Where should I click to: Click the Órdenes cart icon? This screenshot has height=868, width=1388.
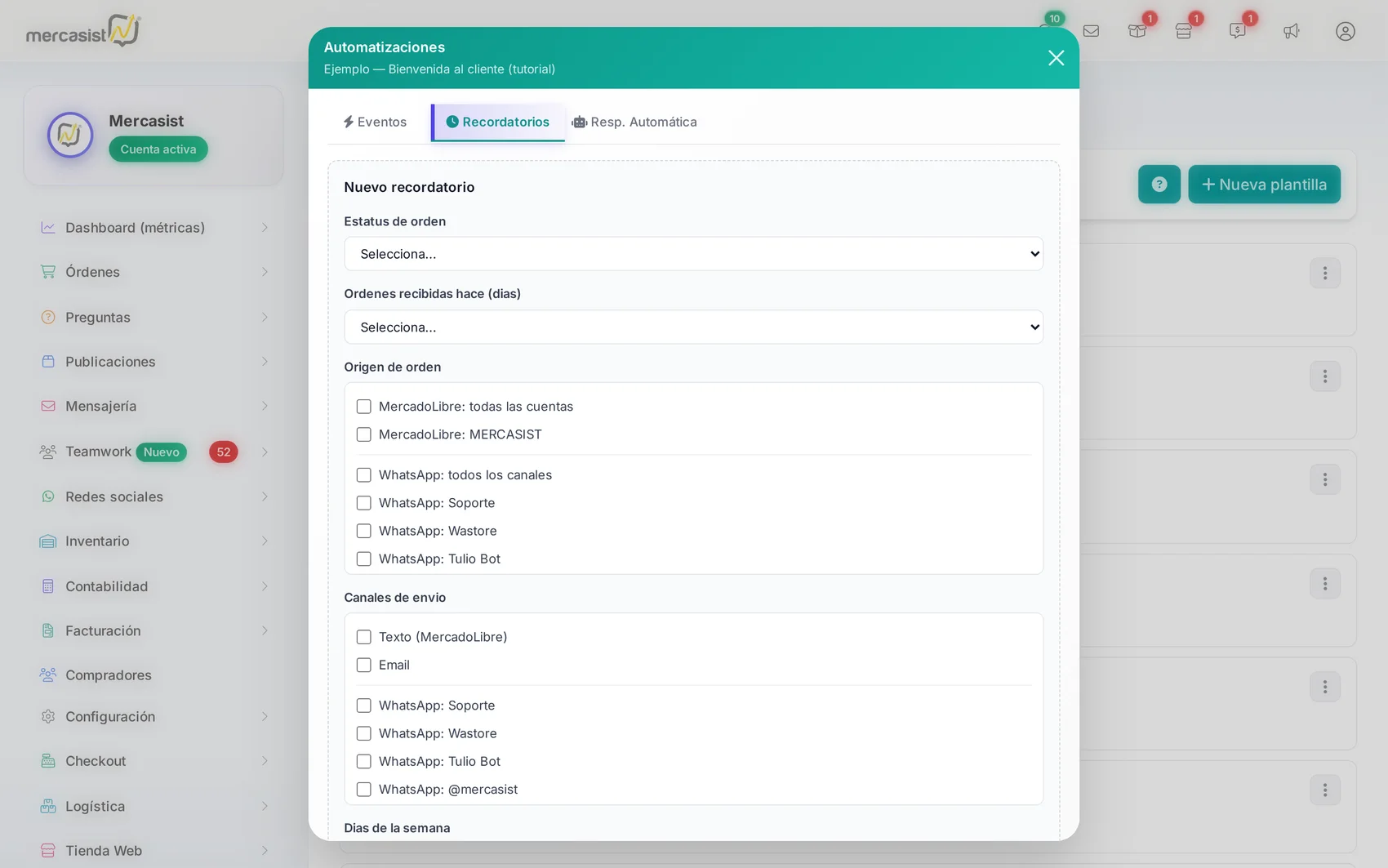(48, 272)
